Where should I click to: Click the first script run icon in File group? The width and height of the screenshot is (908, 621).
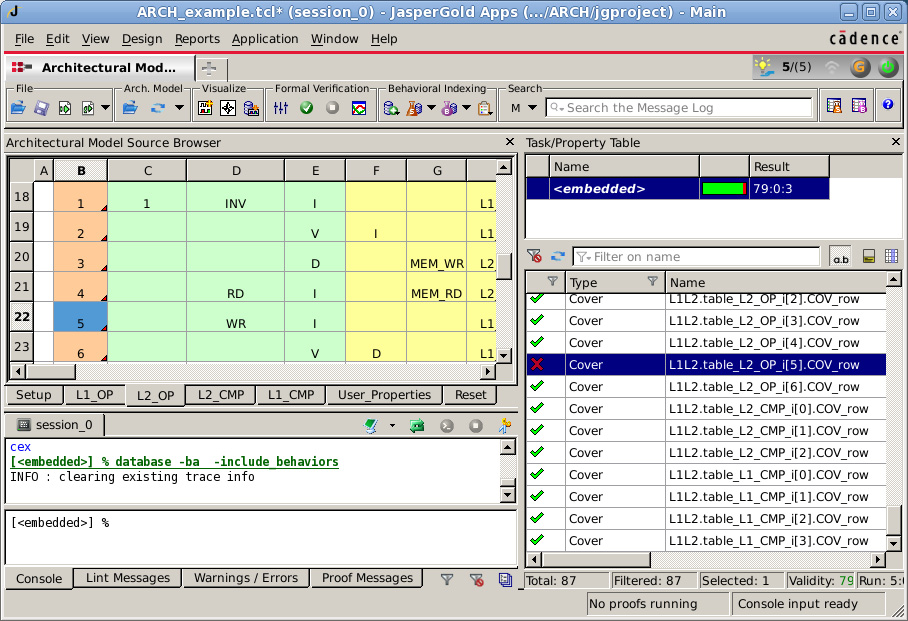tap(65, 108)
